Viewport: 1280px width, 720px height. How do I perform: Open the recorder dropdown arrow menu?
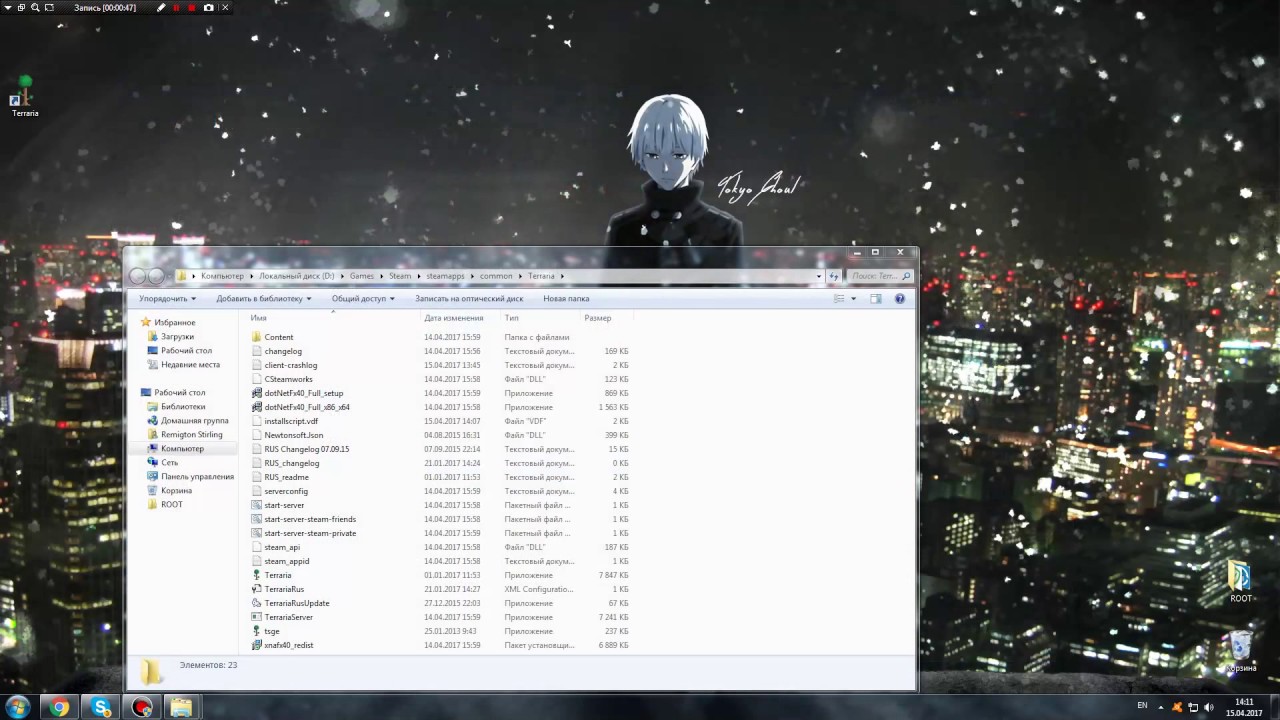tap(7, 7)
